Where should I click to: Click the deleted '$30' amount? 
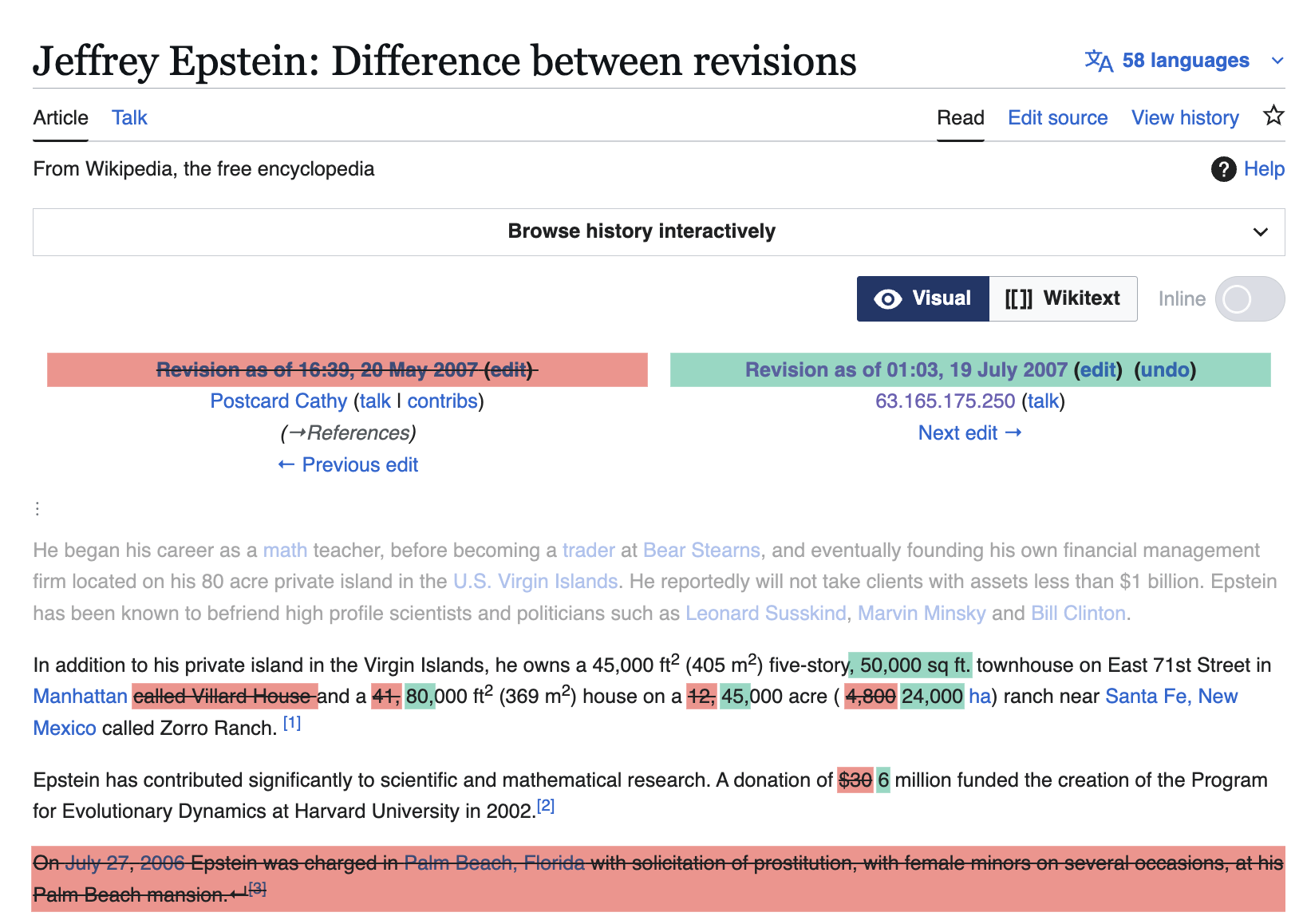point(855,780)
